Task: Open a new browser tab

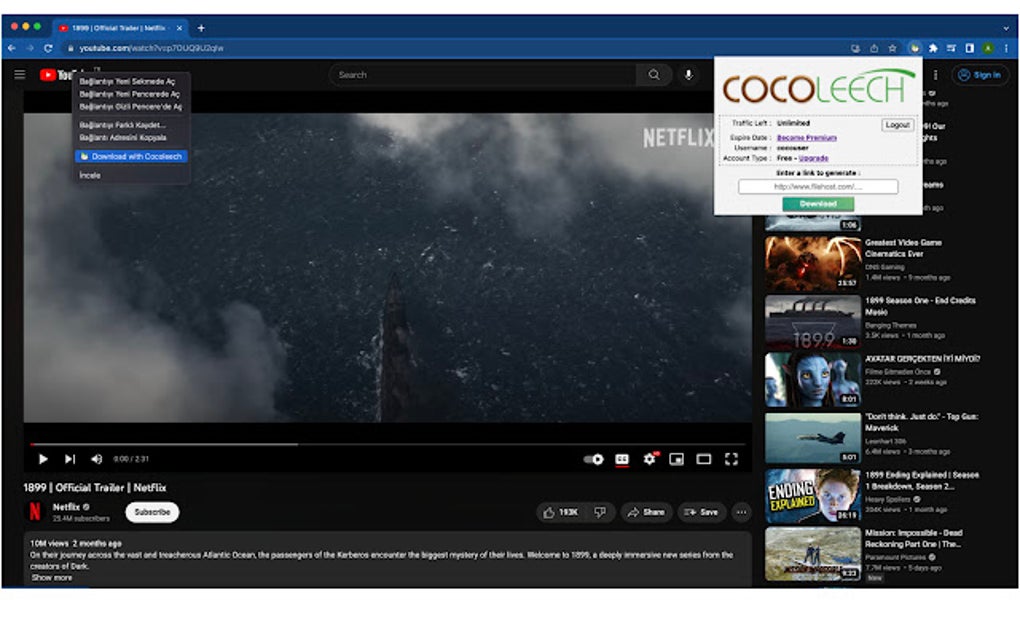Action: click(201, 28)
